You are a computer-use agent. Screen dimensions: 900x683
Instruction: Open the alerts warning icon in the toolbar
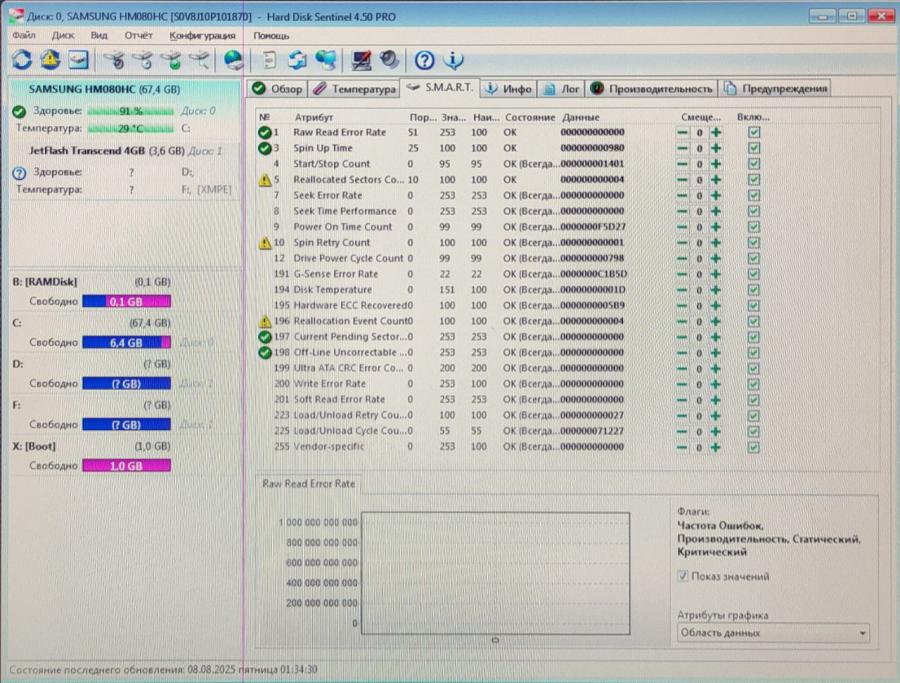point(47,60)
